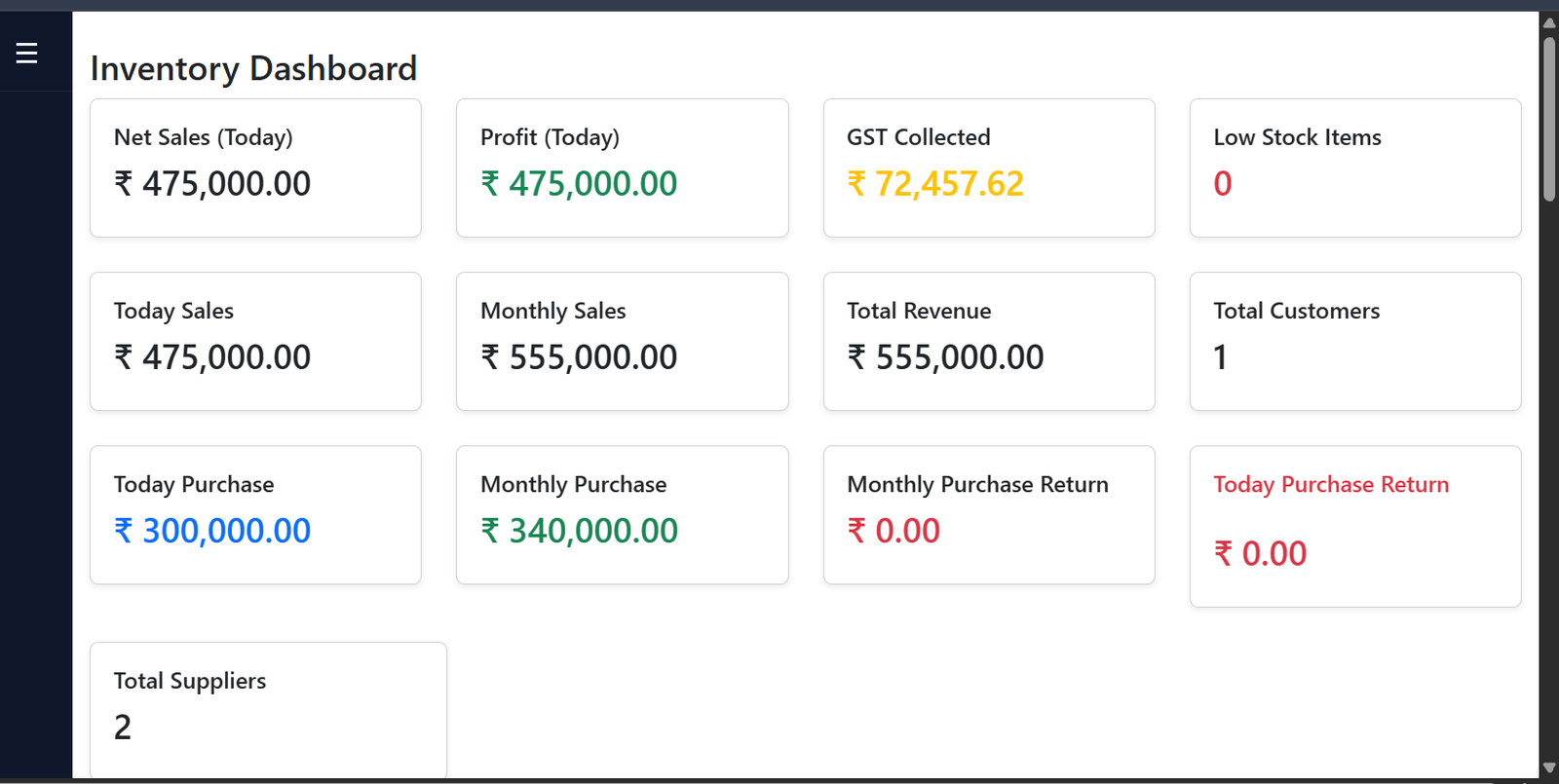The height and width of the screenshot is (784, 1559).
Task: Click the Today Purchase Return amount
Action: coord(1260,554)
